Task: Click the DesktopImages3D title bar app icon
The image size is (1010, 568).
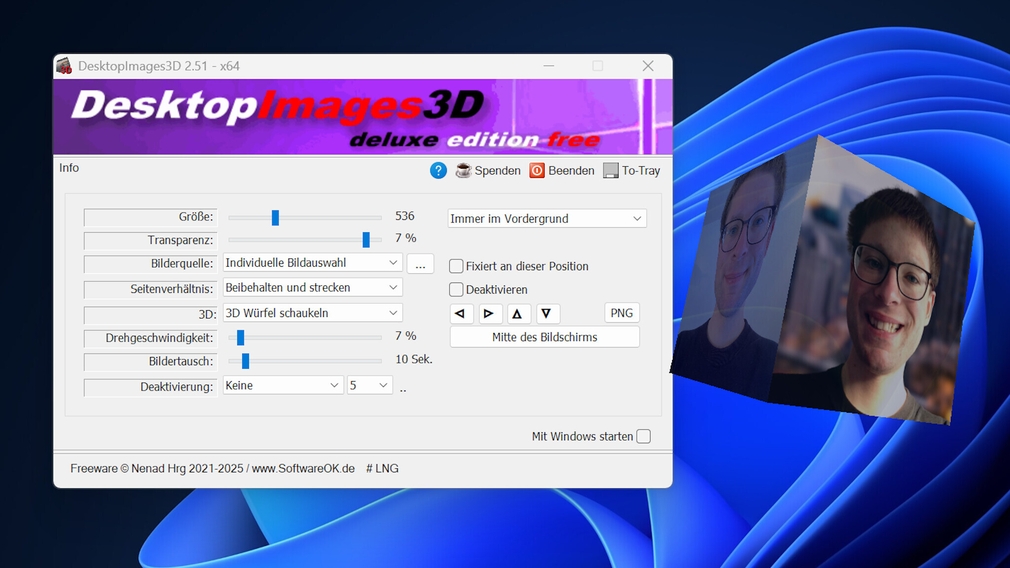Action: click(64, 66)
